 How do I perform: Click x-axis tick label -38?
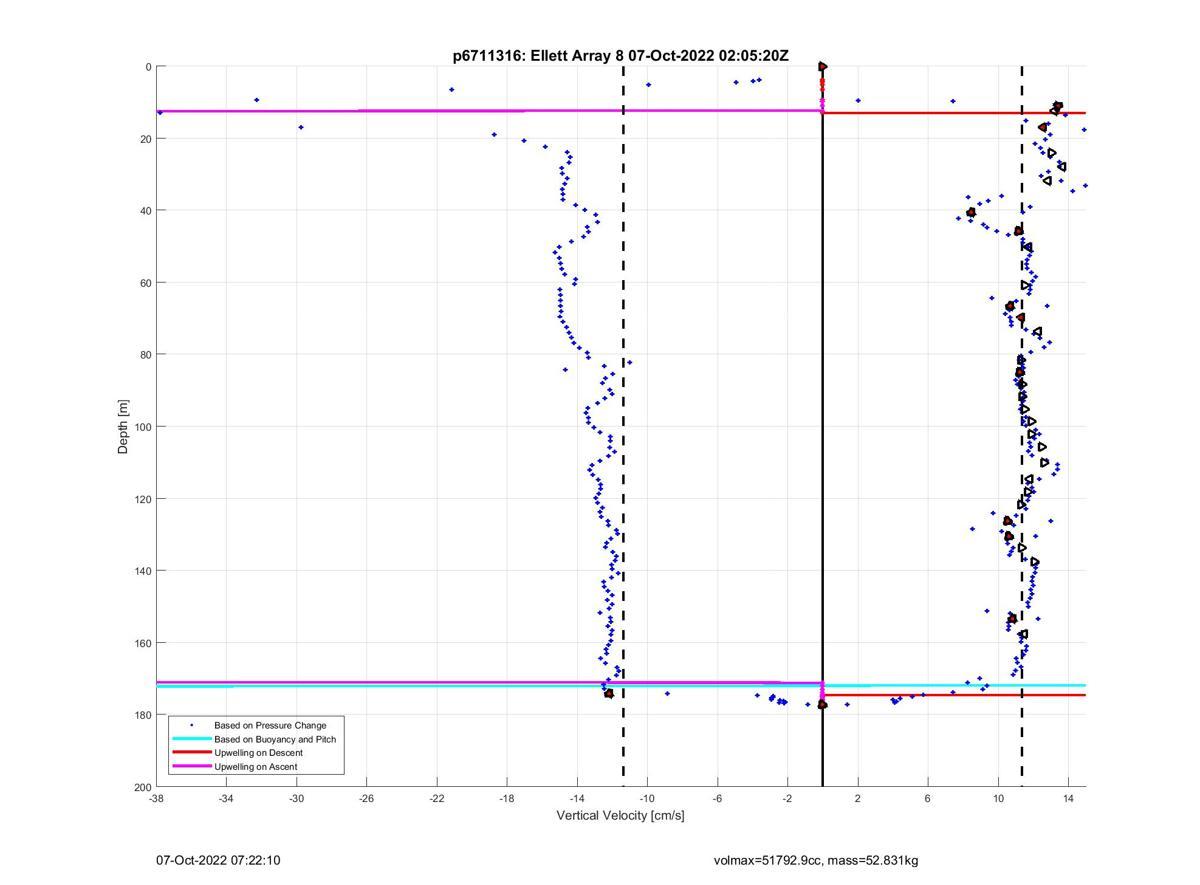tap(156, 798)
